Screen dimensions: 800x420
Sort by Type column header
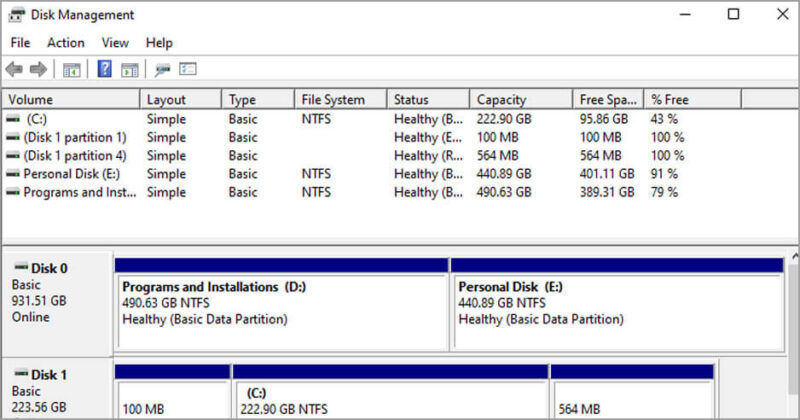point(258,100)
